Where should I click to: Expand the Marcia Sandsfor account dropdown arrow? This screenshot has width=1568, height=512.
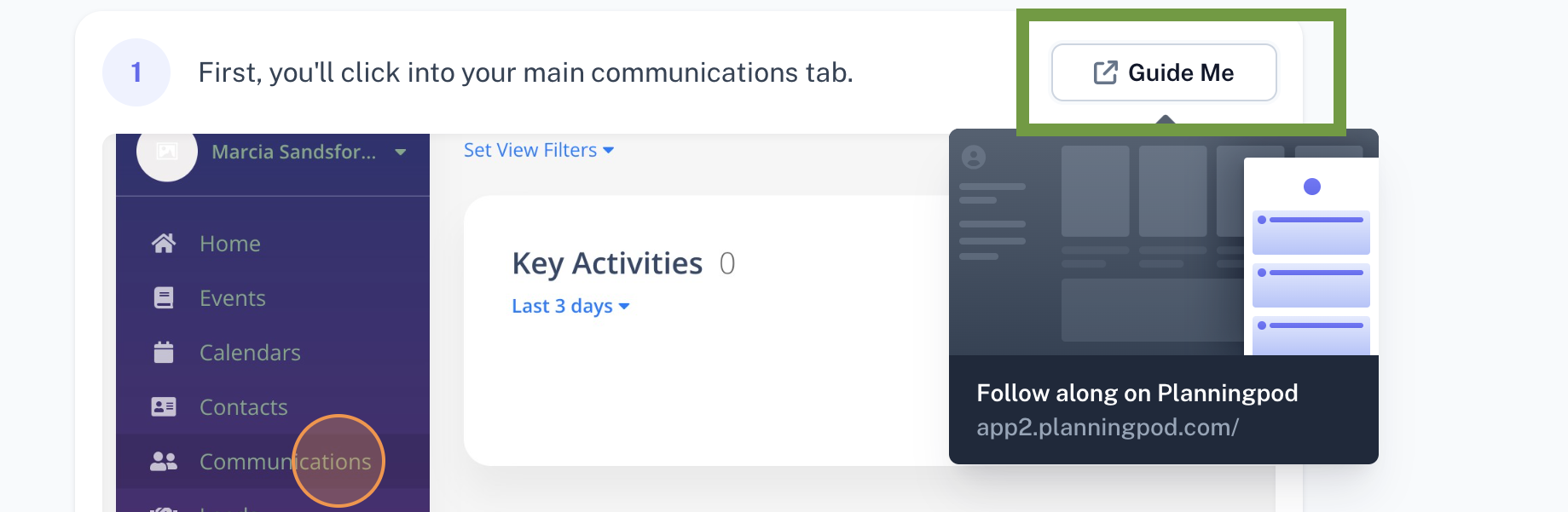(401, 152)
